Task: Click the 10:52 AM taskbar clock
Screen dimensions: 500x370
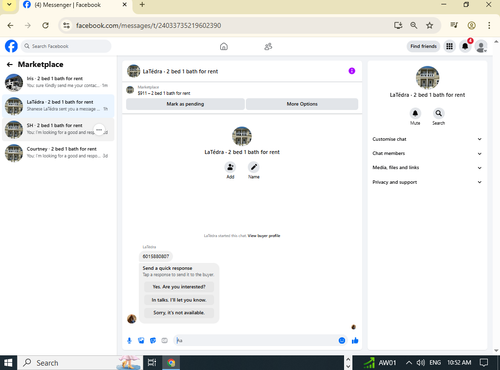Action: pyautogui.click(x=459, y=363)
